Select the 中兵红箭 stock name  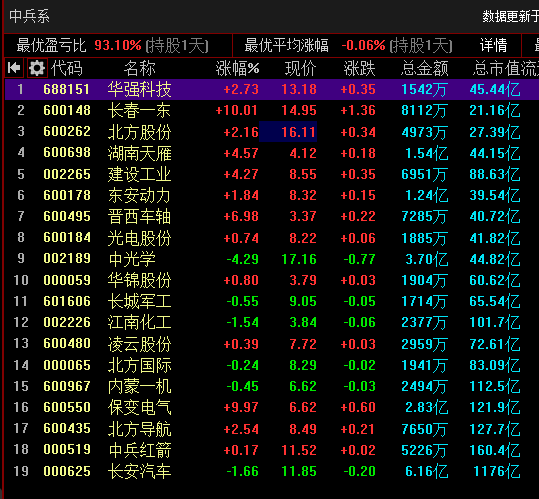(140, 450)
